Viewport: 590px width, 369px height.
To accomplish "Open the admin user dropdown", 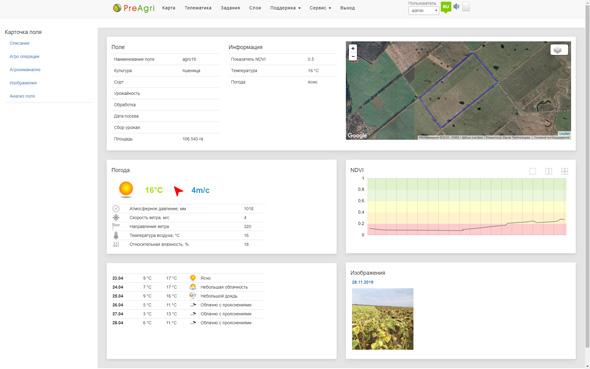I will pos(423,11).
